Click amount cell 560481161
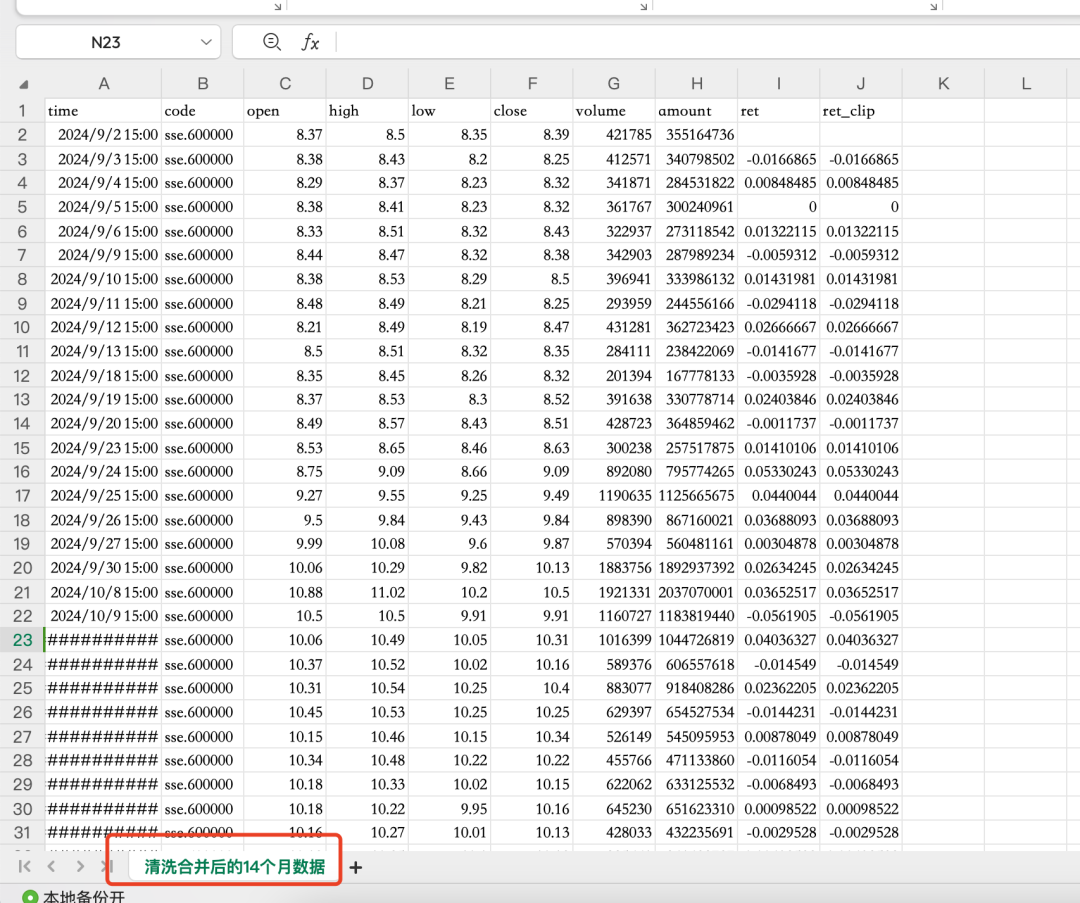The width and height of the screenshot is (1080, 903). 696,543
